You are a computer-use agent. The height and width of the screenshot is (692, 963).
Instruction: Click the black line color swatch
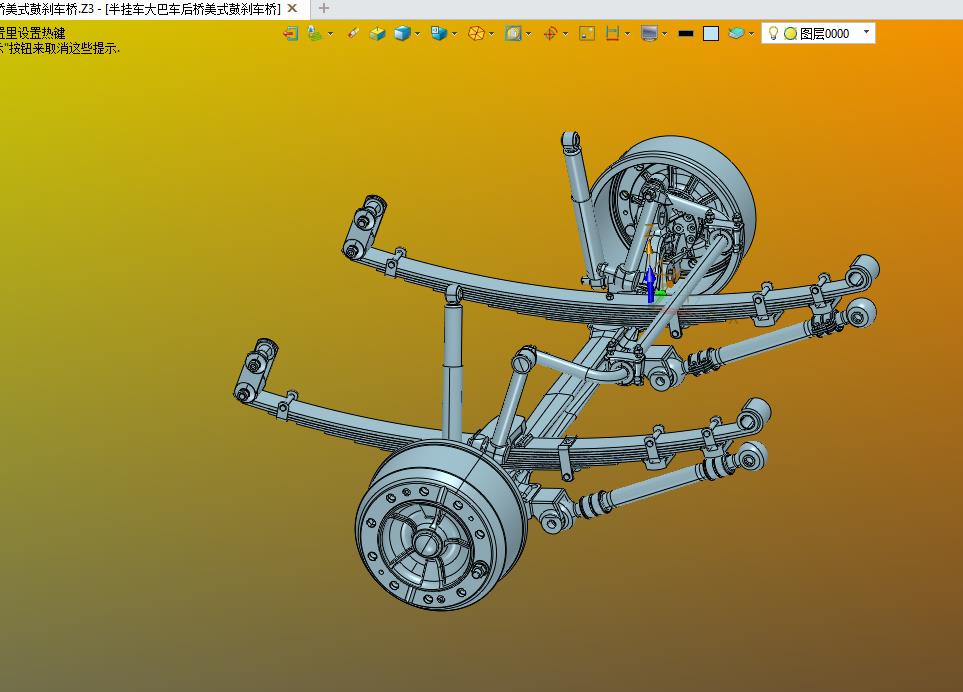click(685, 33)
